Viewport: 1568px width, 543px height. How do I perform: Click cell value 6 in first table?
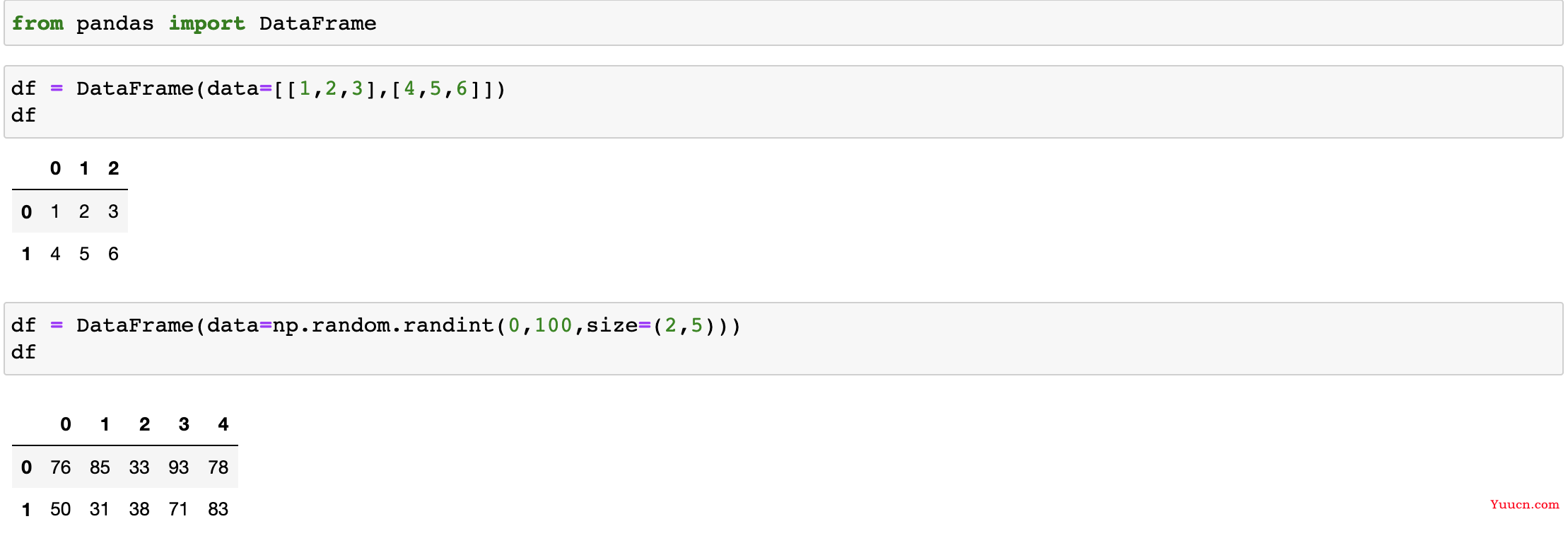[113, 254]
